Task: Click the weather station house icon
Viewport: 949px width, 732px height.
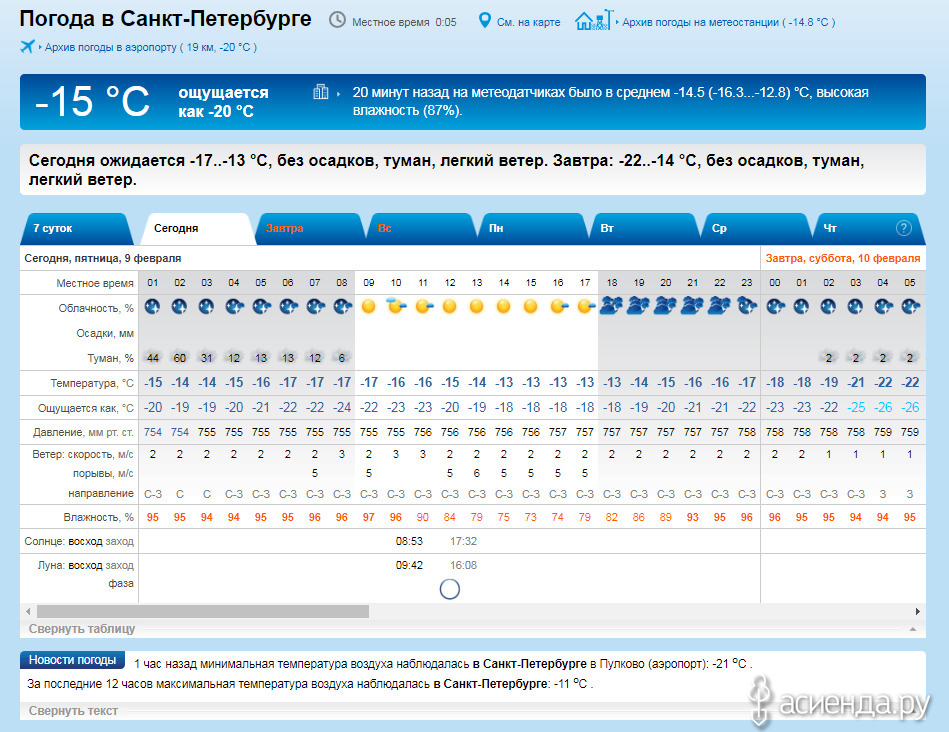Action: 594,20
